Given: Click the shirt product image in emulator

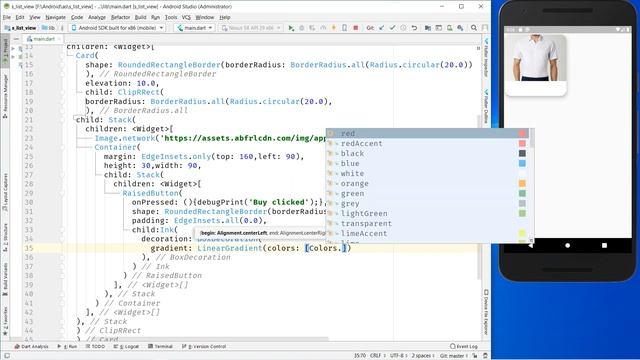Looking at the screenshot, I should 536,58.
